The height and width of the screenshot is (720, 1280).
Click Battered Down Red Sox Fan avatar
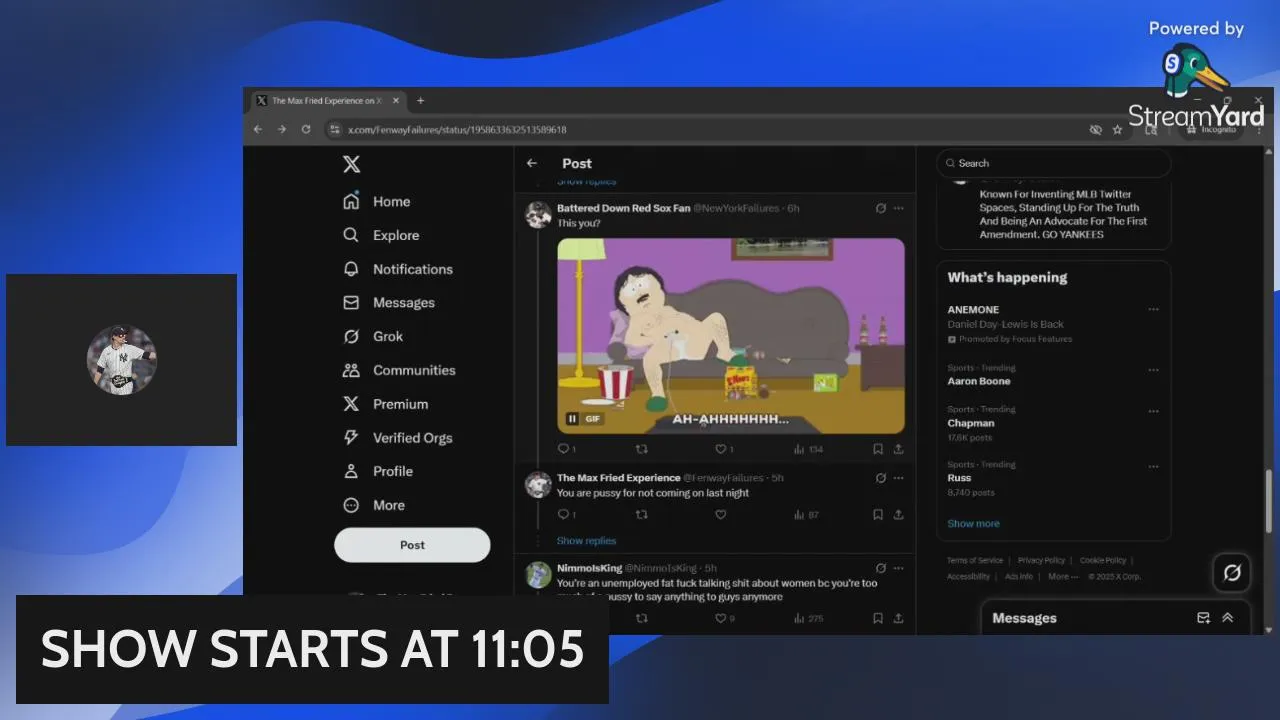pyautogui.click(x=538, y=215)
